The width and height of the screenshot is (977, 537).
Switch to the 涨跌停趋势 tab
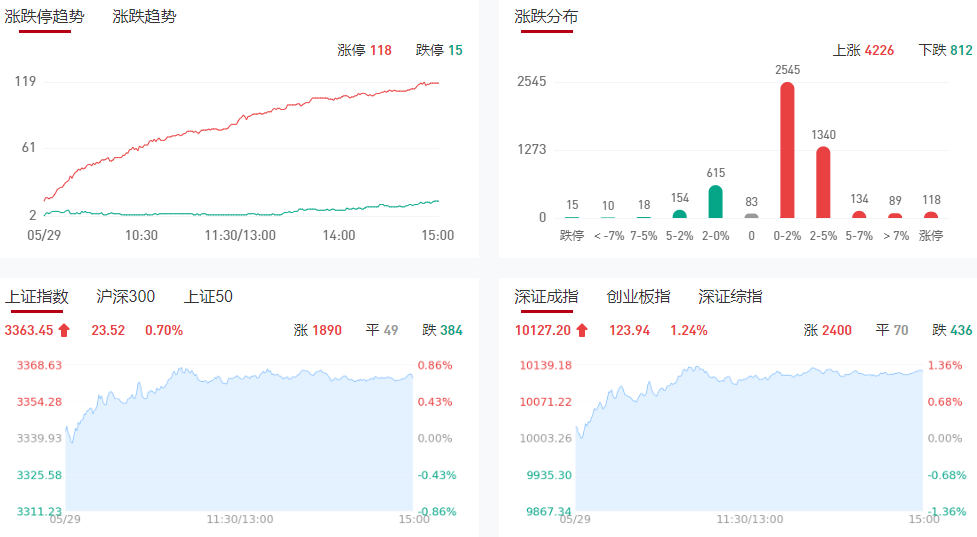click(44, 17)
